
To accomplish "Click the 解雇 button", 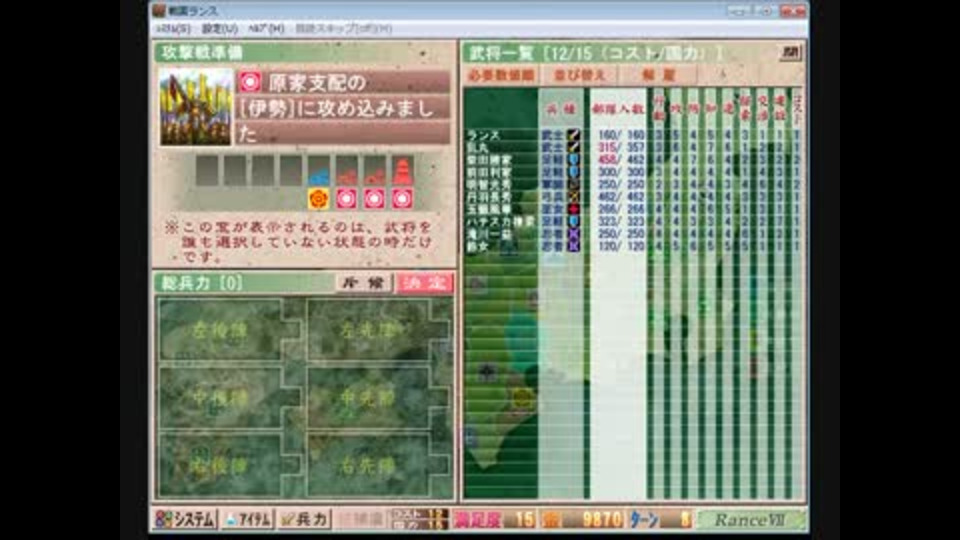I will pos(658,75).
